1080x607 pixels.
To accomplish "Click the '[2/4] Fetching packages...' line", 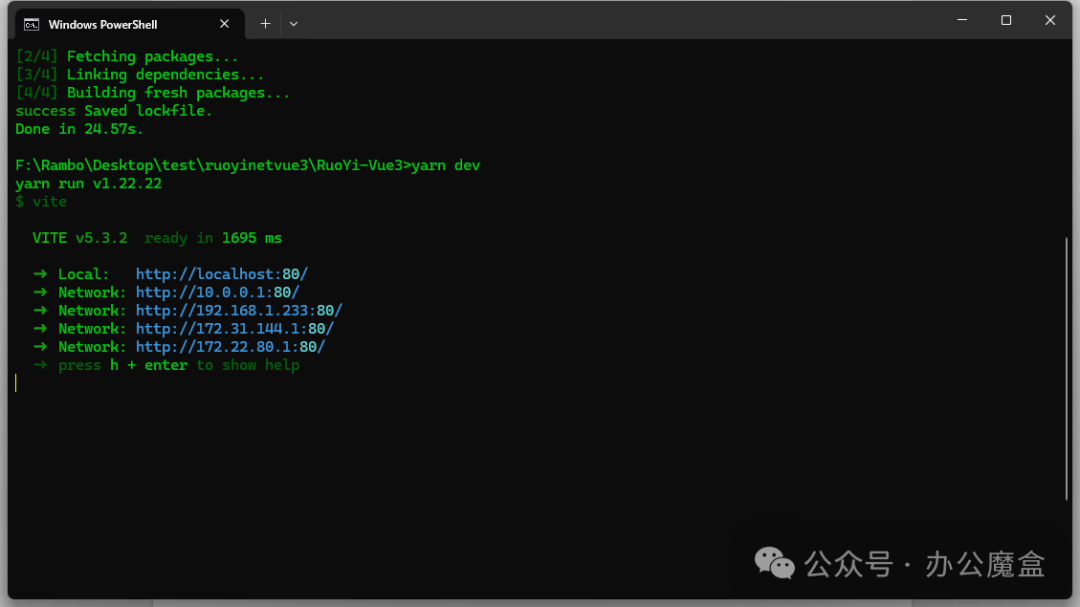I will click(x=127, y=56).
